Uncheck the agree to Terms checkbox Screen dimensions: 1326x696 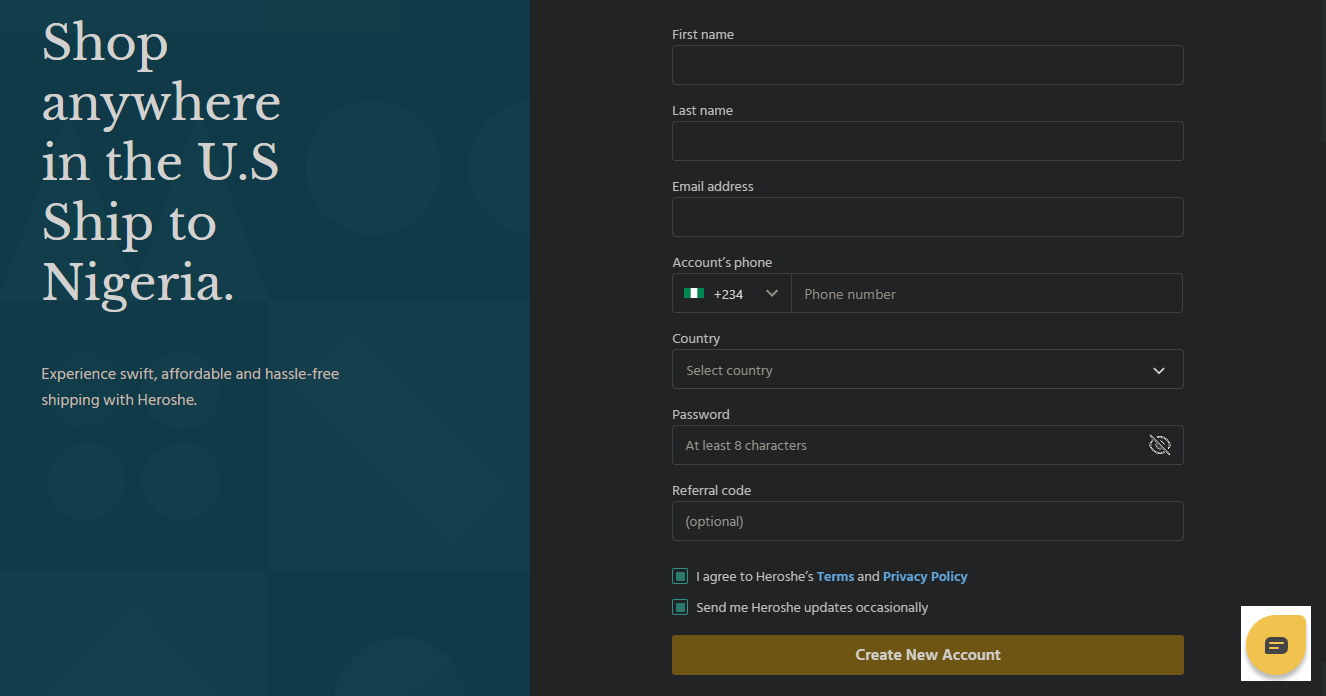[x=680, y=576]
